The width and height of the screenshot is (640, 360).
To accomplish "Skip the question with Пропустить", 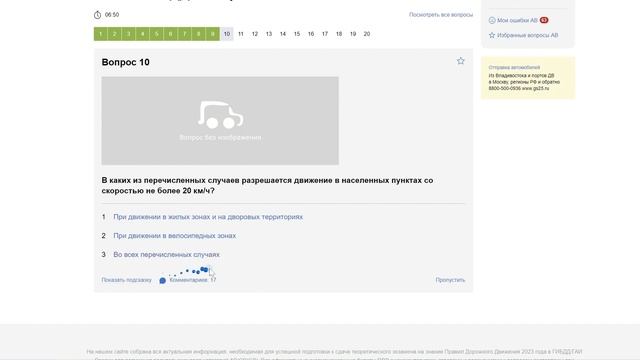I will tap(450, 280).
